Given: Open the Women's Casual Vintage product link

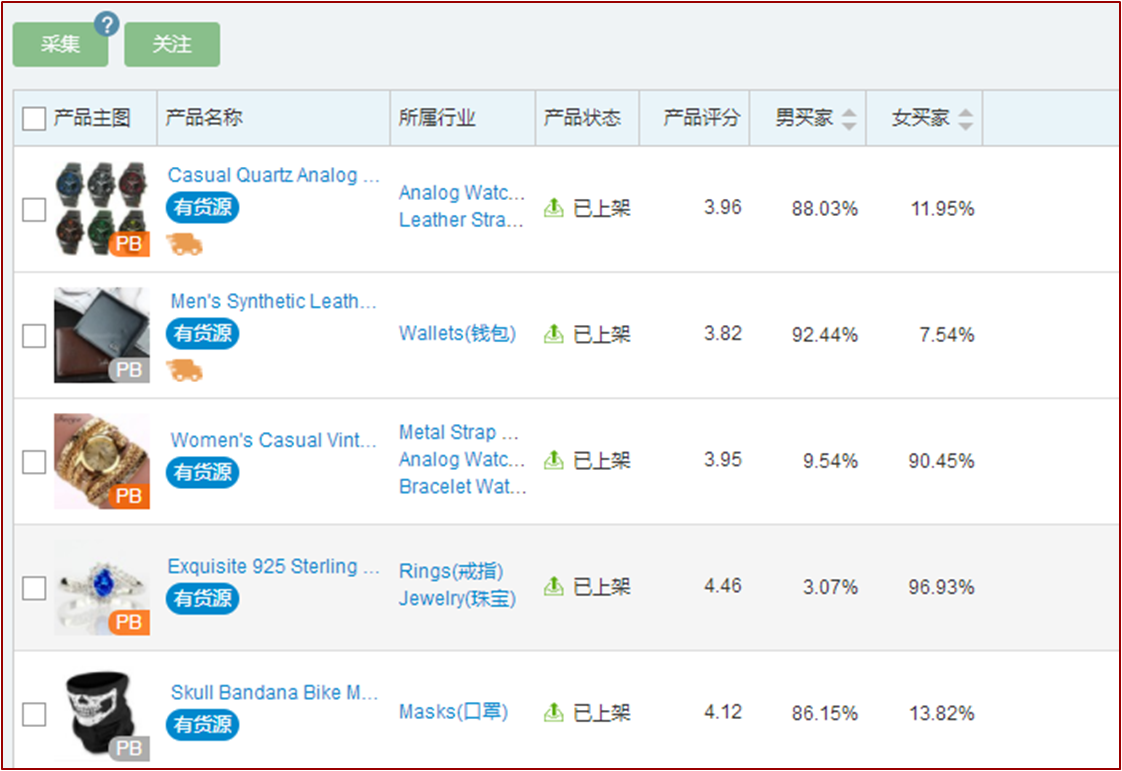Looking at the screenshot, I should [274, 440].
